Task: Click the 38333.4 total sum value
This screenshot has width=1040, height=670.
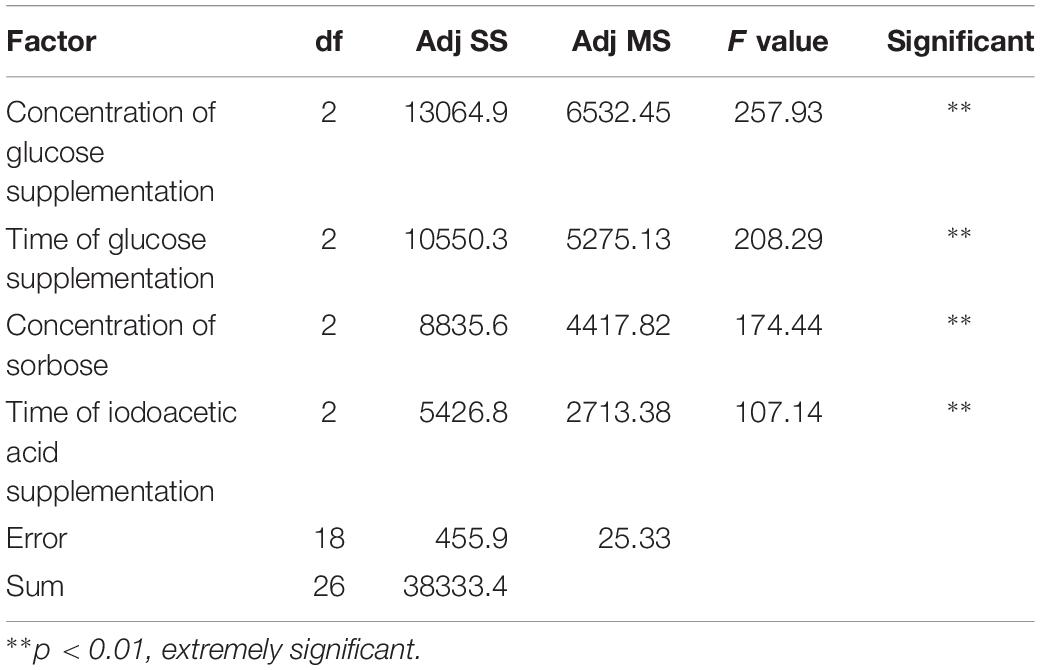Action: coord(455,586)
